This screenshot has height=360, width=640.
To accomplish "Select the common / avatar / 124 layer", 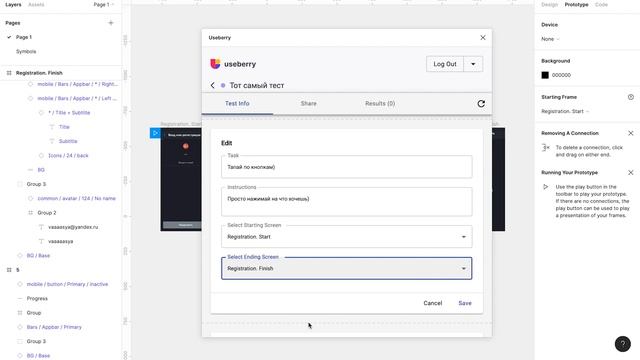I will tap(76, 198).
